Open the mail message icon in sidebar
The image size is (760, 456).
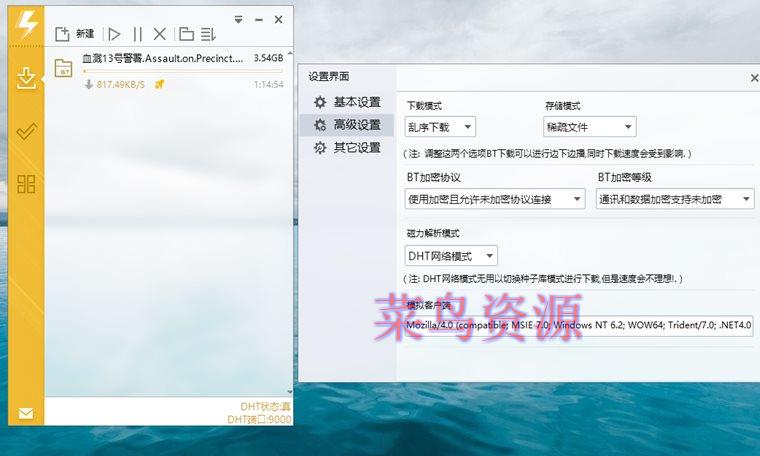click(26, 413)
